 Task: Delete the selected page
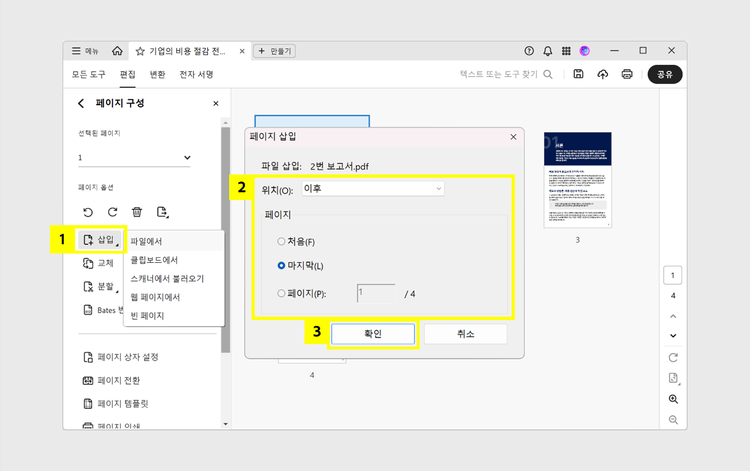pos(137,212)
